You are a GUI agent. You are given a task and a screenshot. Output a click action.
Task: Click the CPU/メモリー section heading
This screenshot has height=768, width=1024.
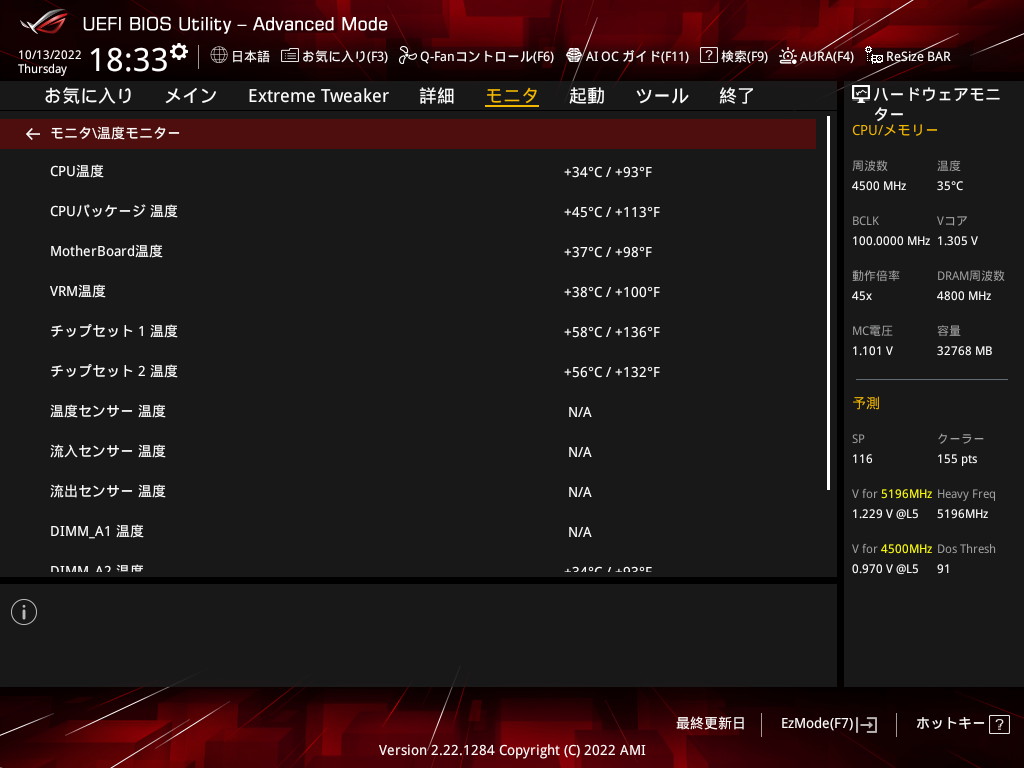[x=895, y=130]
